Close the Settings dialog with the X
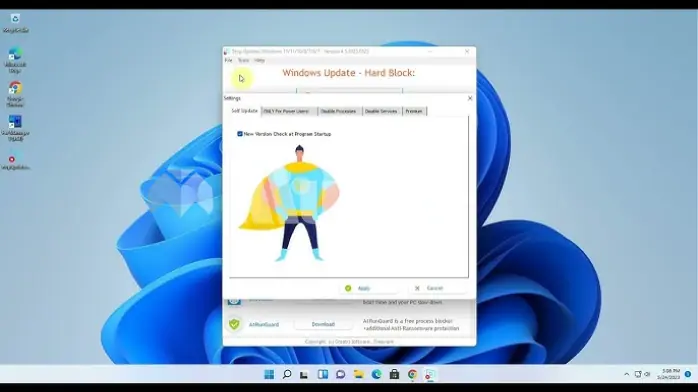698x392 pixels. [x=470, y=98]
